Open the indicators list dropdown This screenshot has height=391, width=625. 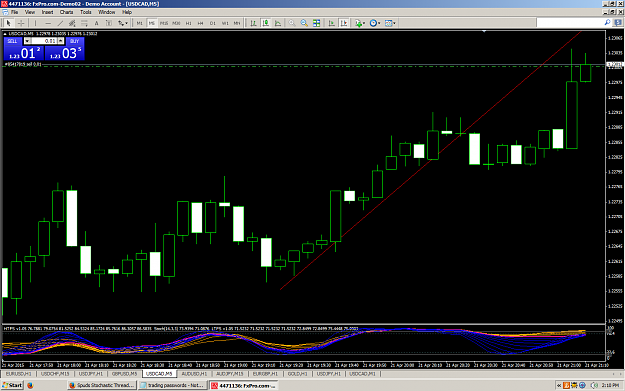[360, 23]
